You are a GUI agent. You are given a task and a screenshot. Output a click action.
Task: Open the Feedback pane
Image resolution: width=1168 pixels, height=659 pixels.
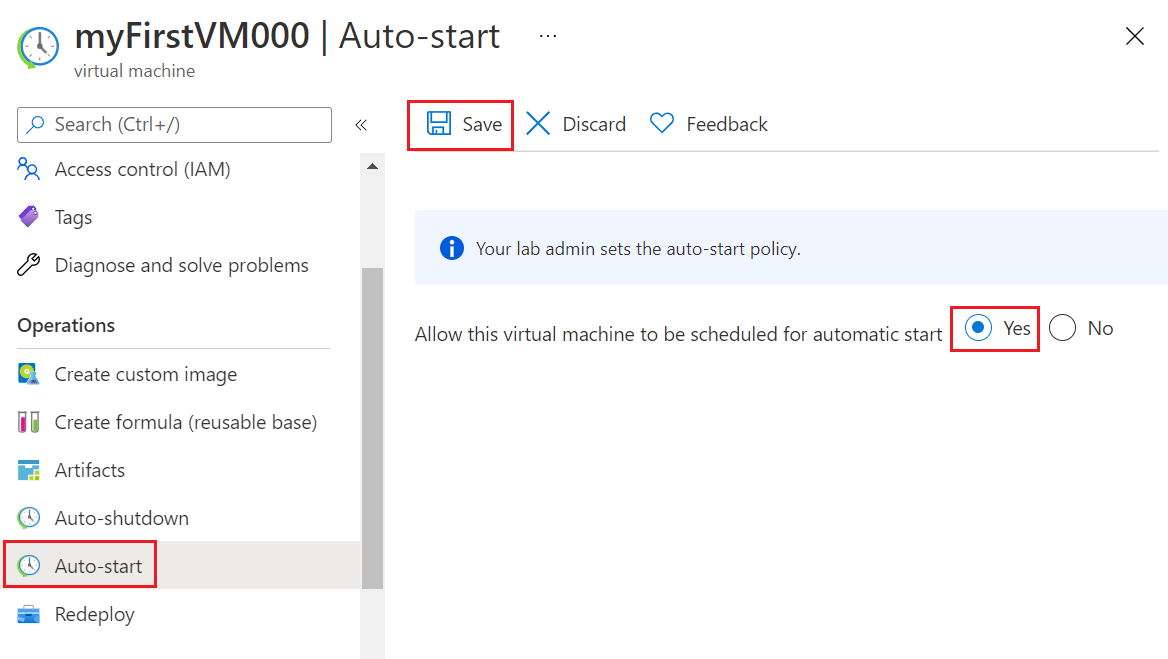[x=708, y=124]
